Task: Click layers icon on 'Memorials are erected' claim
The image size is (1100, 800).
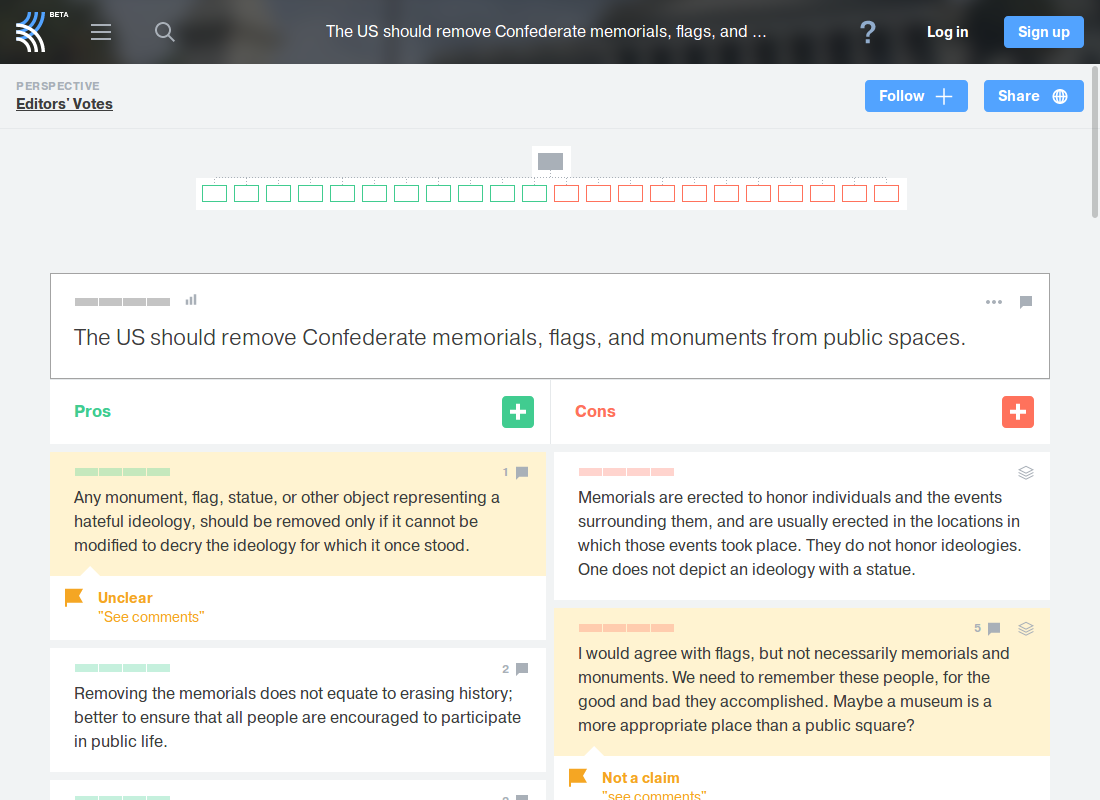Action: click(x=1026, y=473)
